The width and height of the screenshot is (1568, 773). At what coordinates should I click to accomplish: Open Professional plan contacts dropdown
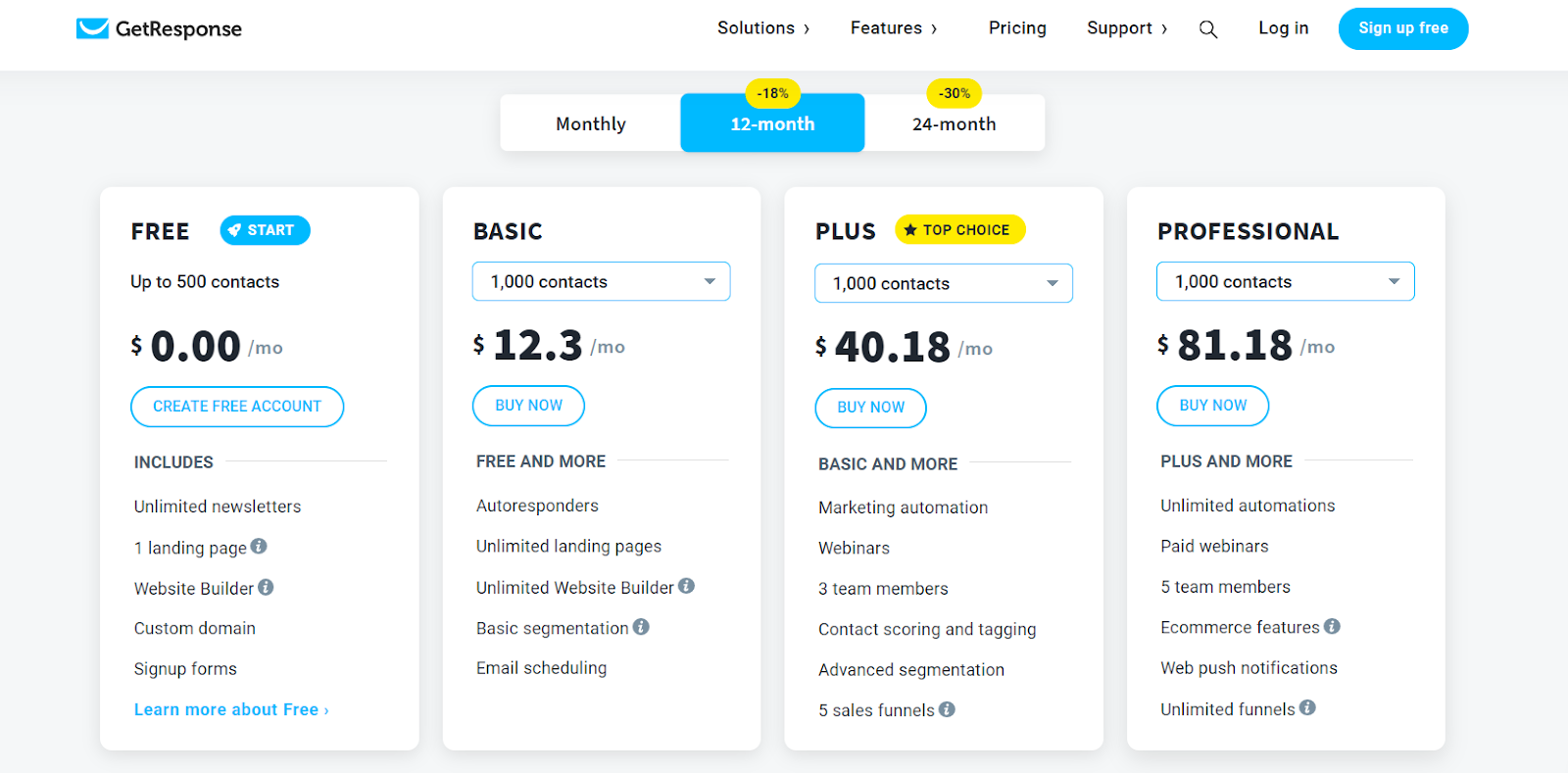(x=1286, y=281)
